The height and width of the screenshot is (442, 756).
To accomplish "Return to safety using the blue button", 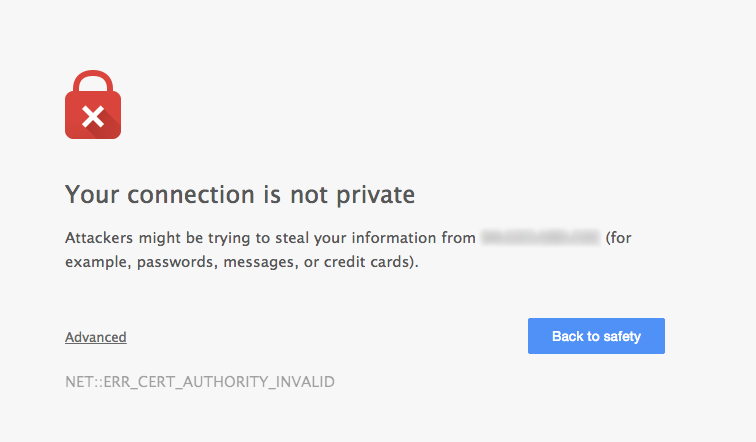I will (596, 336).
